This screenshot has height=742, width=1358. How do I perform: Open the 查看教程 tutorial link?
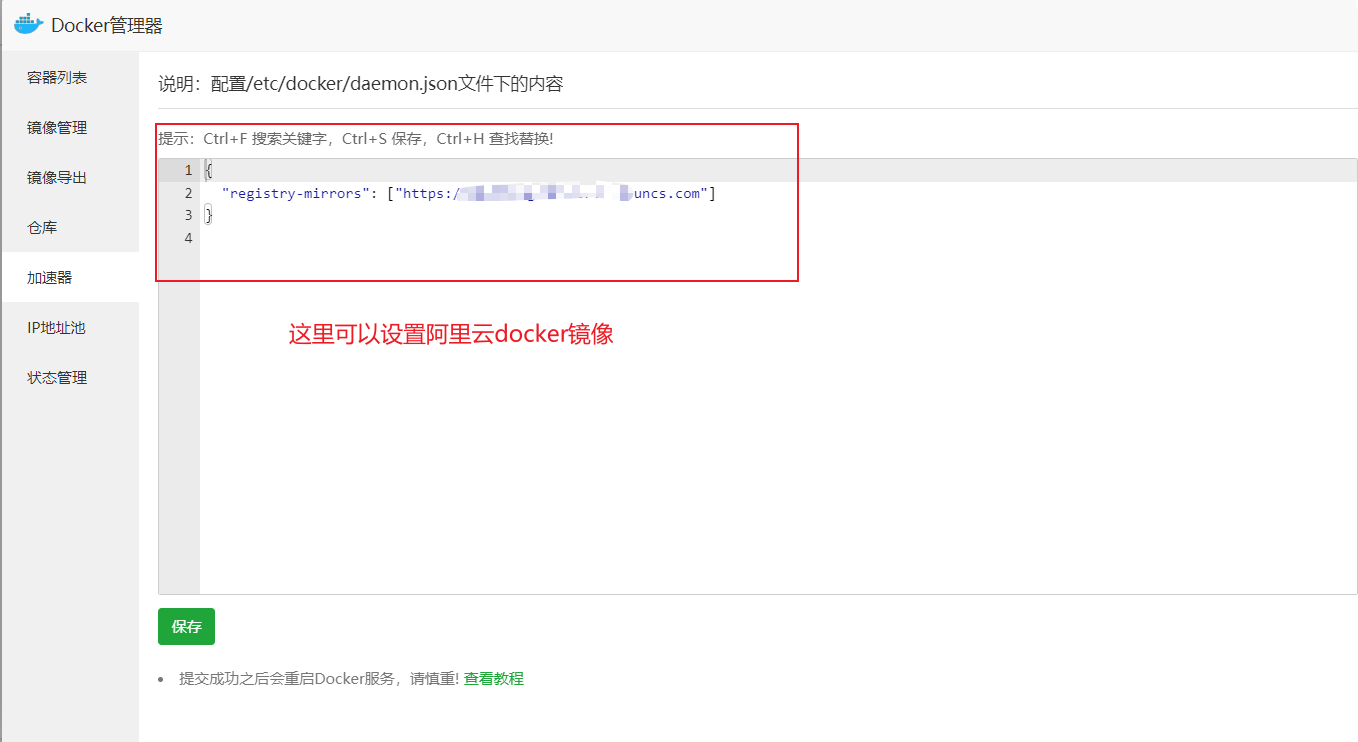tap(493, 678)
